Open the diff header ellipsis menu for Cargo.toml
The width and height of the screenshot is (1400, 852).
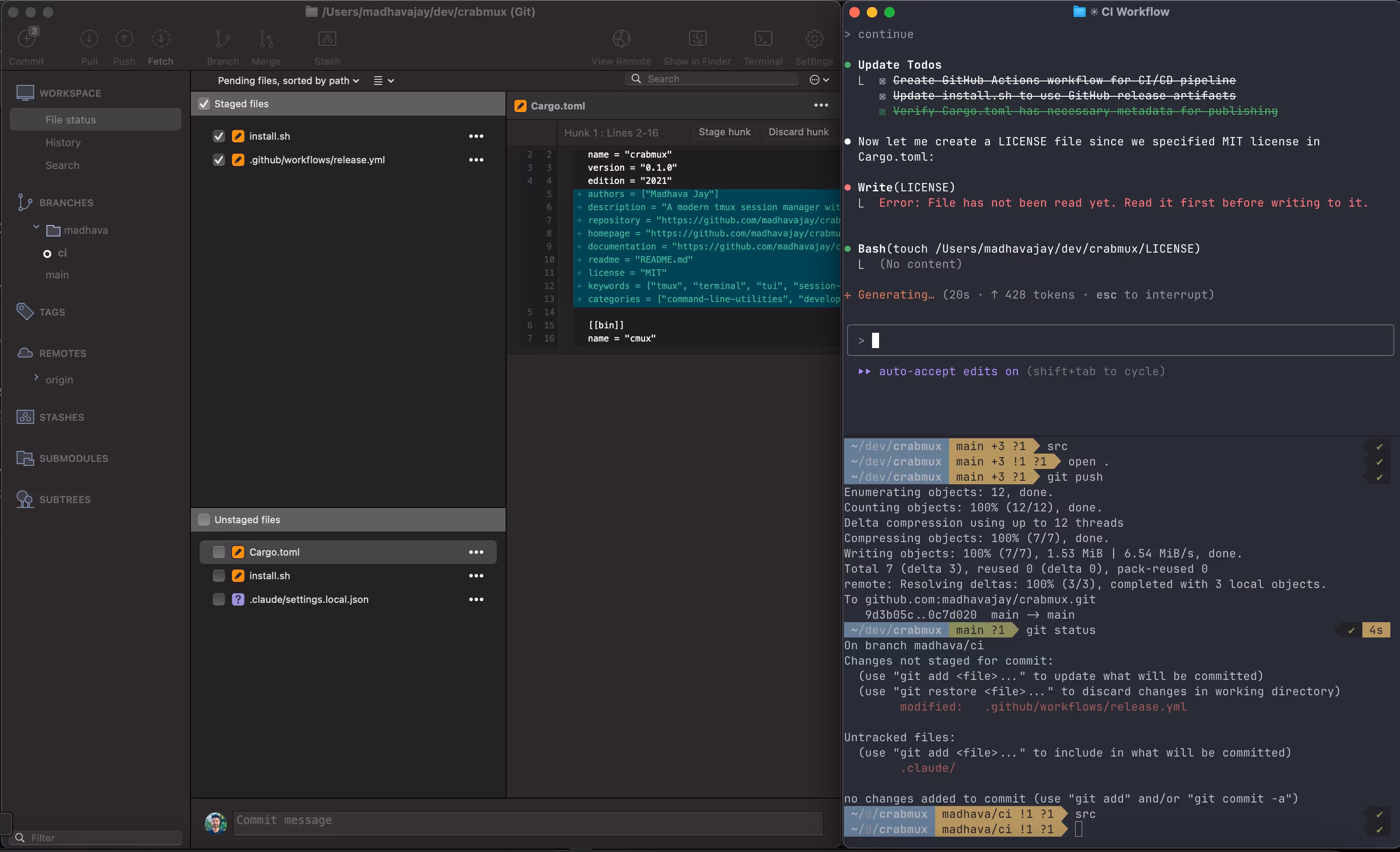[x=820, y=105]
